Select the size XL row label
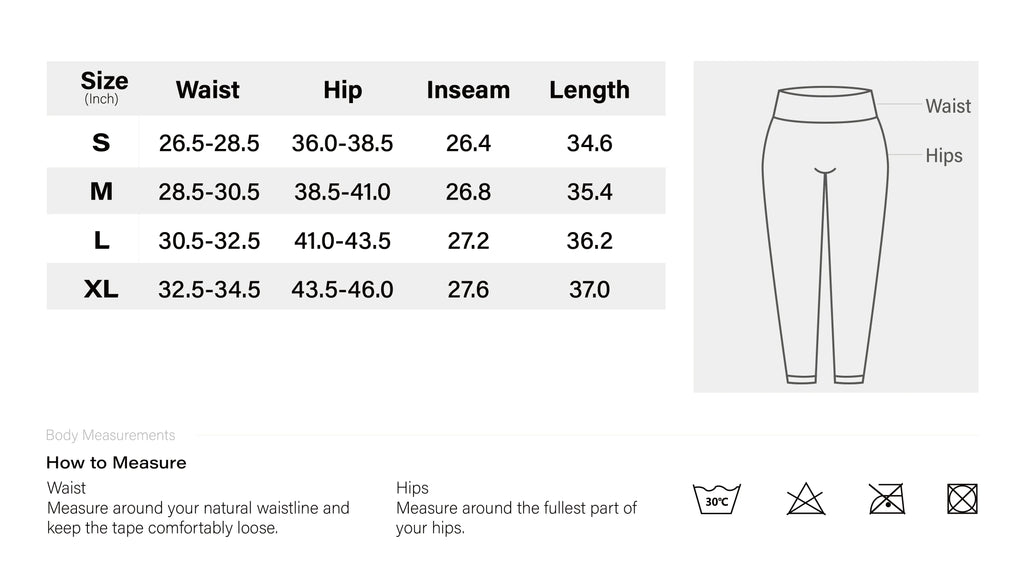Image resolution: width=1024 pixels, height=583 pixels. (101, 290)
